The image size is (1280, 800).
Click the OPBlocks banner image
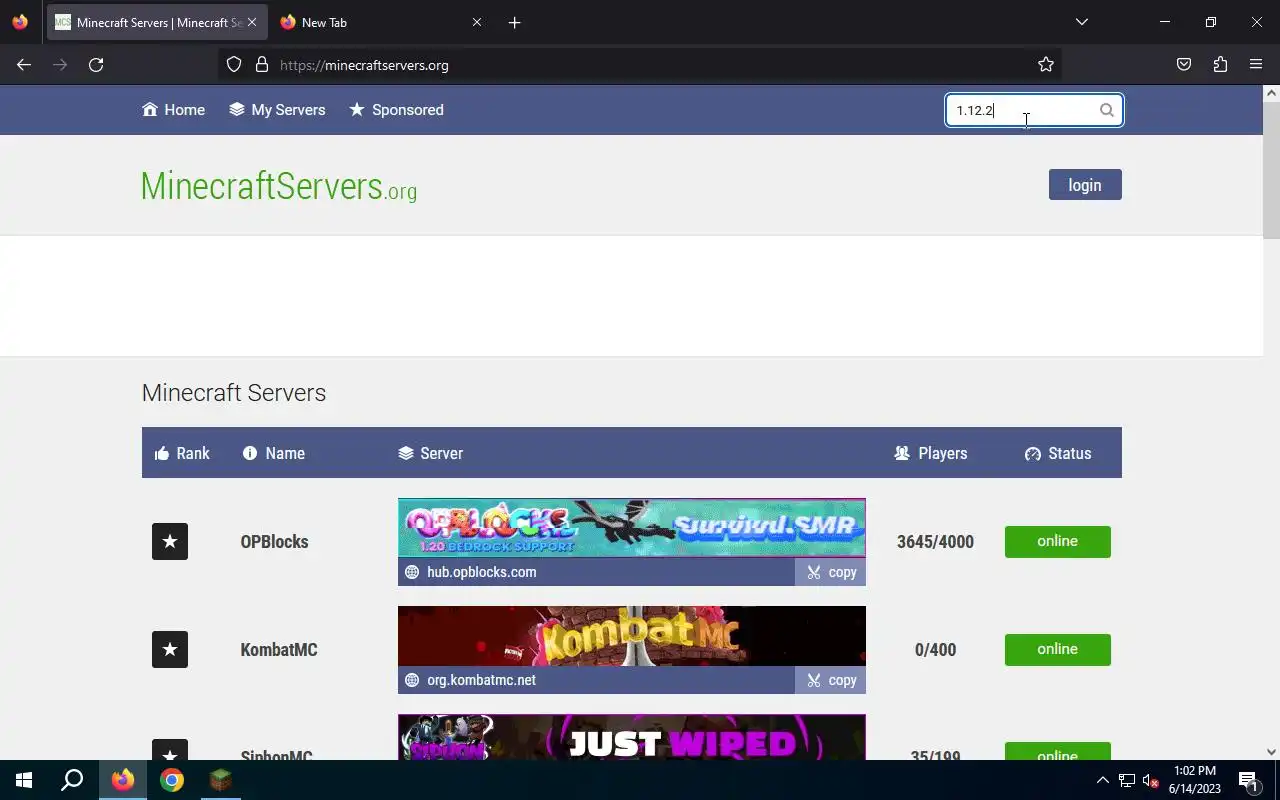coord(632,528)
